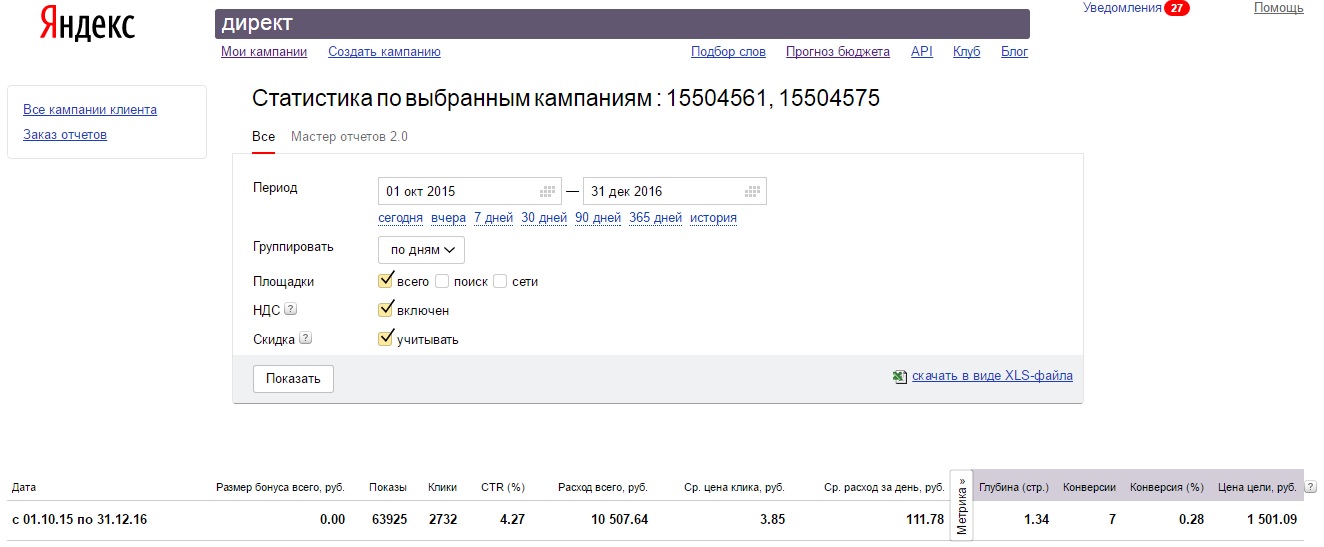Viewport: 1324px width, 547px height.
Task: Open the API link
Action: (x=922, y=52)
